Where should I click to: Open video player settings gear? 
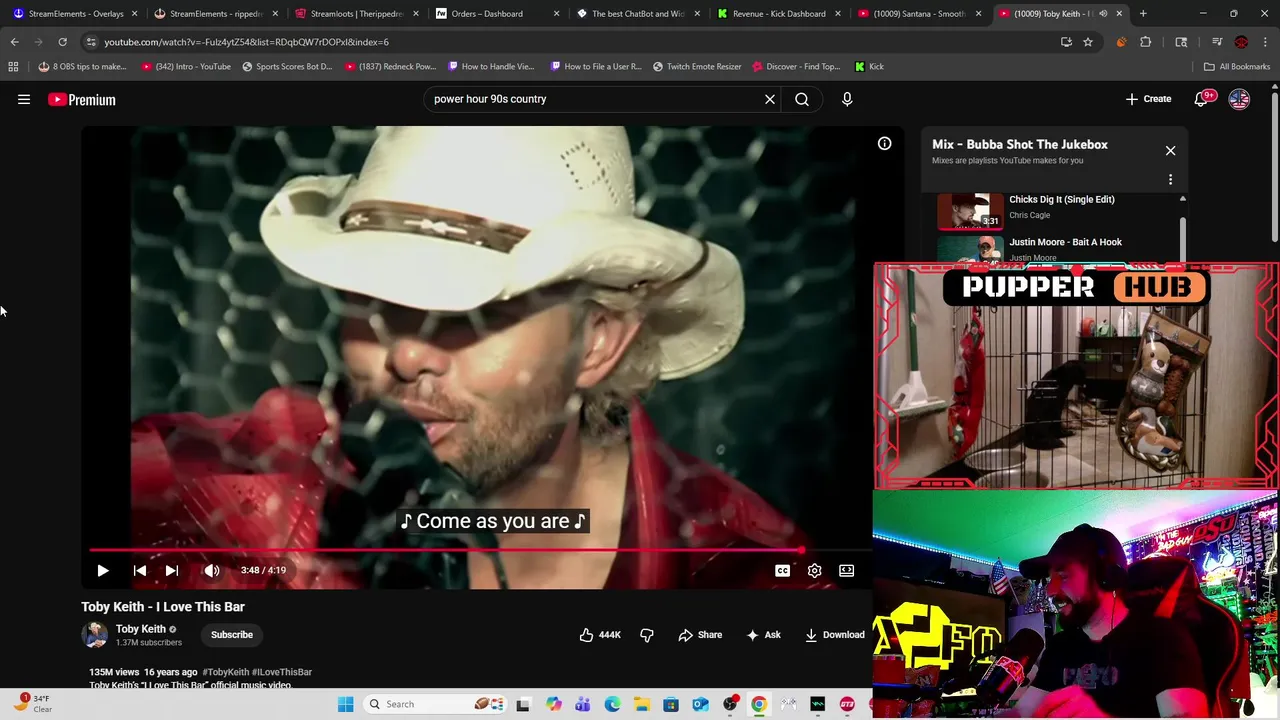[x=814, y=570]
